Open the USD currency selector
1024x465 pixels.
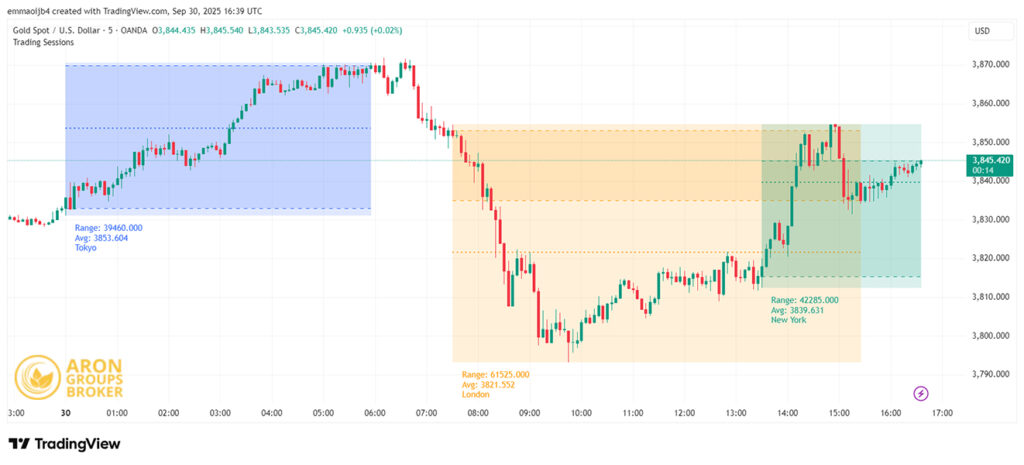[981, 32]
